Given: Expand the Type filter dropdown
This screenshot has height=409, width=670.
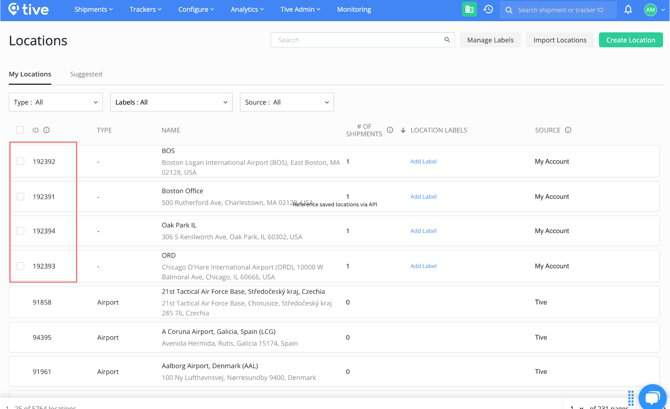Looking at the screenshot, I should pyautogui.click(x=55, y=102).
